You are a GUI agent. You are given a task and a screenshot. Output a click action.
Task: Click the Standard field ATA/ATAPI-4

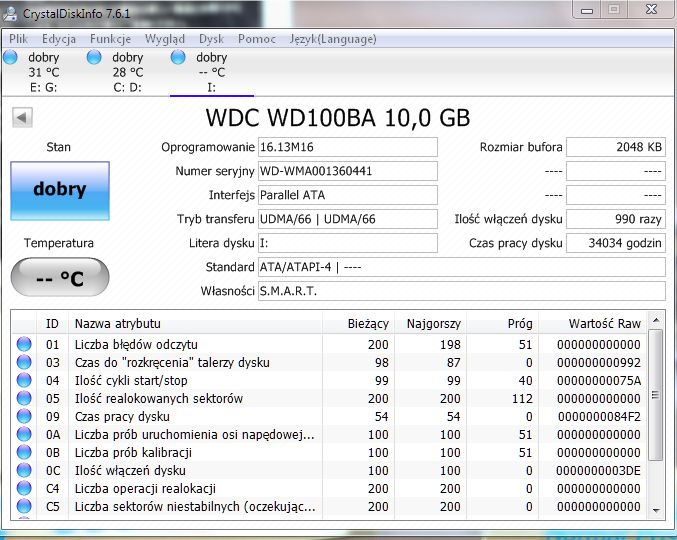tap(462, 267)
